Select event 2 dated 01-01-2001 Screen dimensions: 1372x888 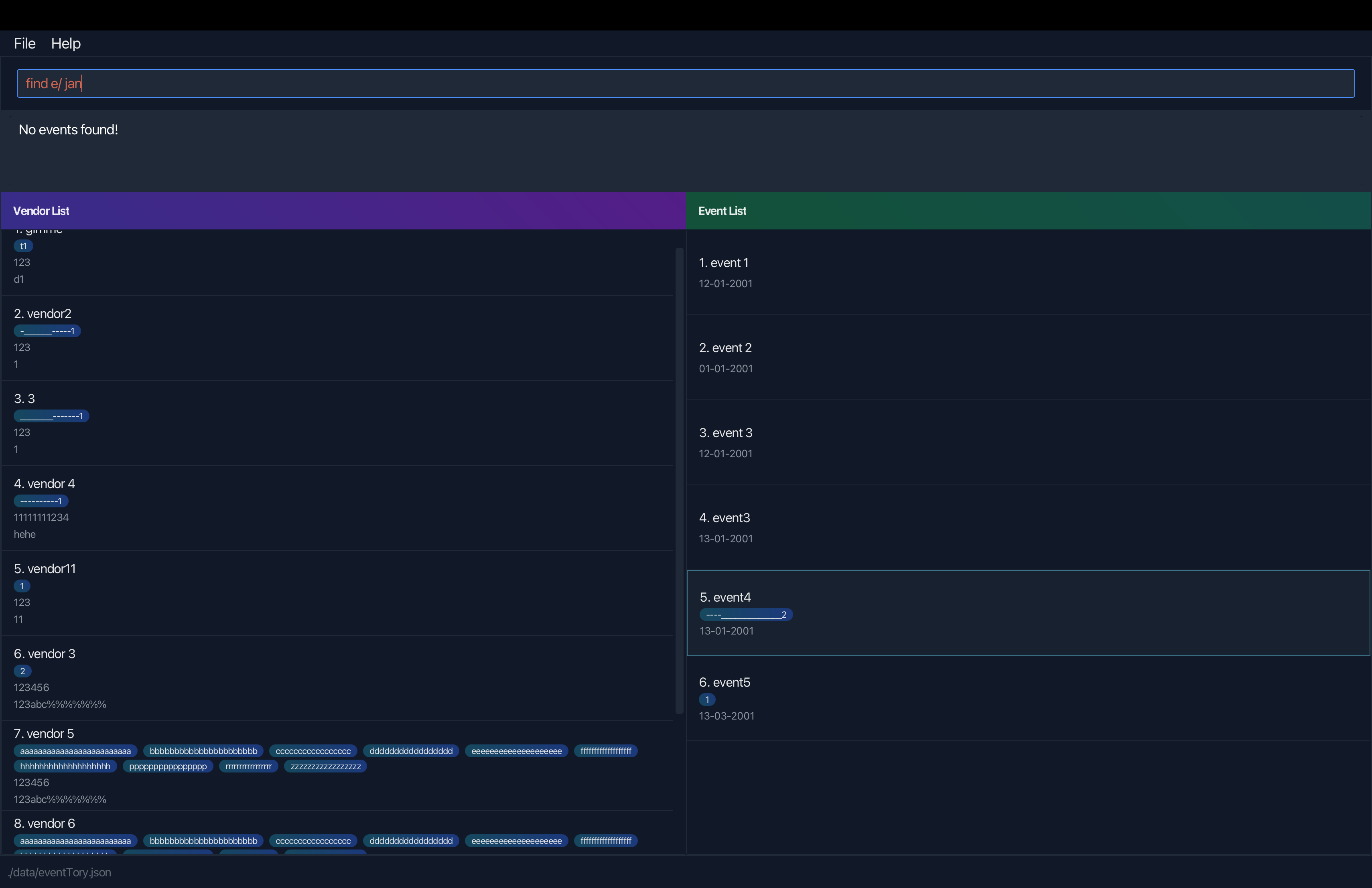click(x=1028, y=357)
